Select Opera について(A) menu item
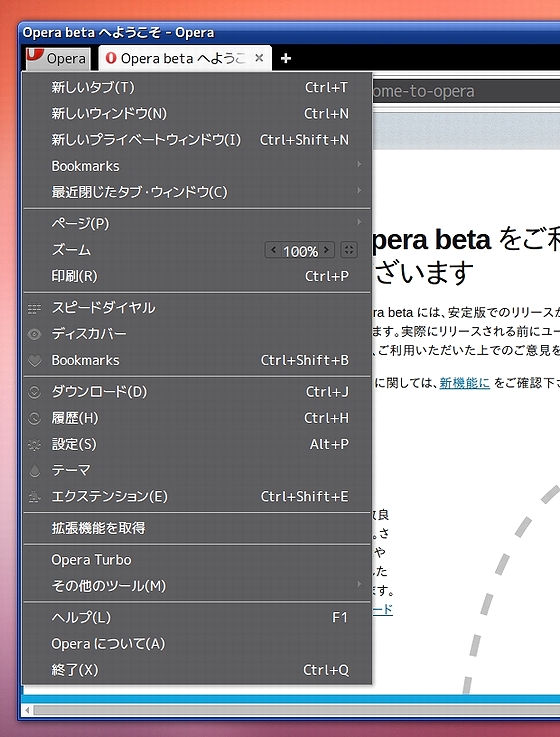This screenshot has width=560, height=737. [197, 644]
